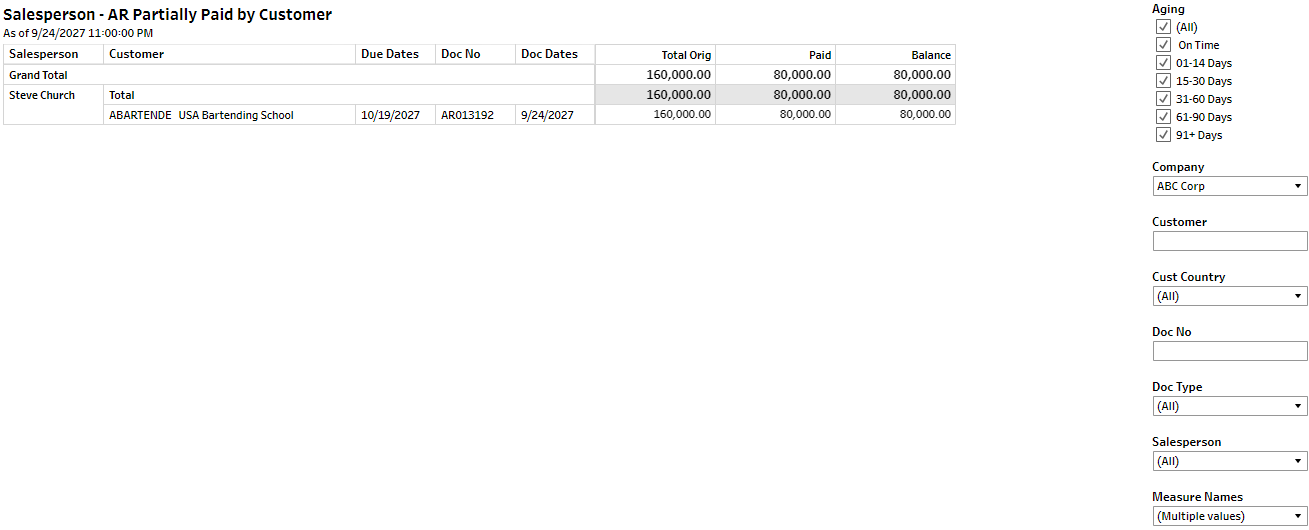
Task: Toggle the (All) aging checkbox
Action: pyautogui.click(x=1163, y=27)
